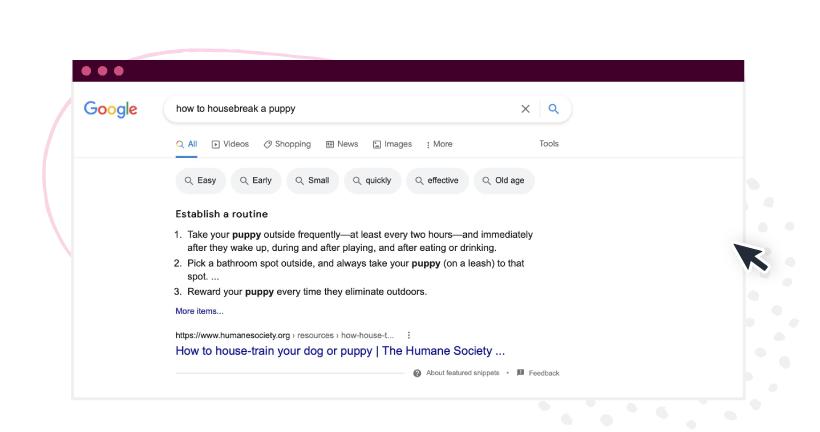The width and height of the screenshot is (820, 432).
Task: Open the More search categories menu
Action: tap(439, 144)
